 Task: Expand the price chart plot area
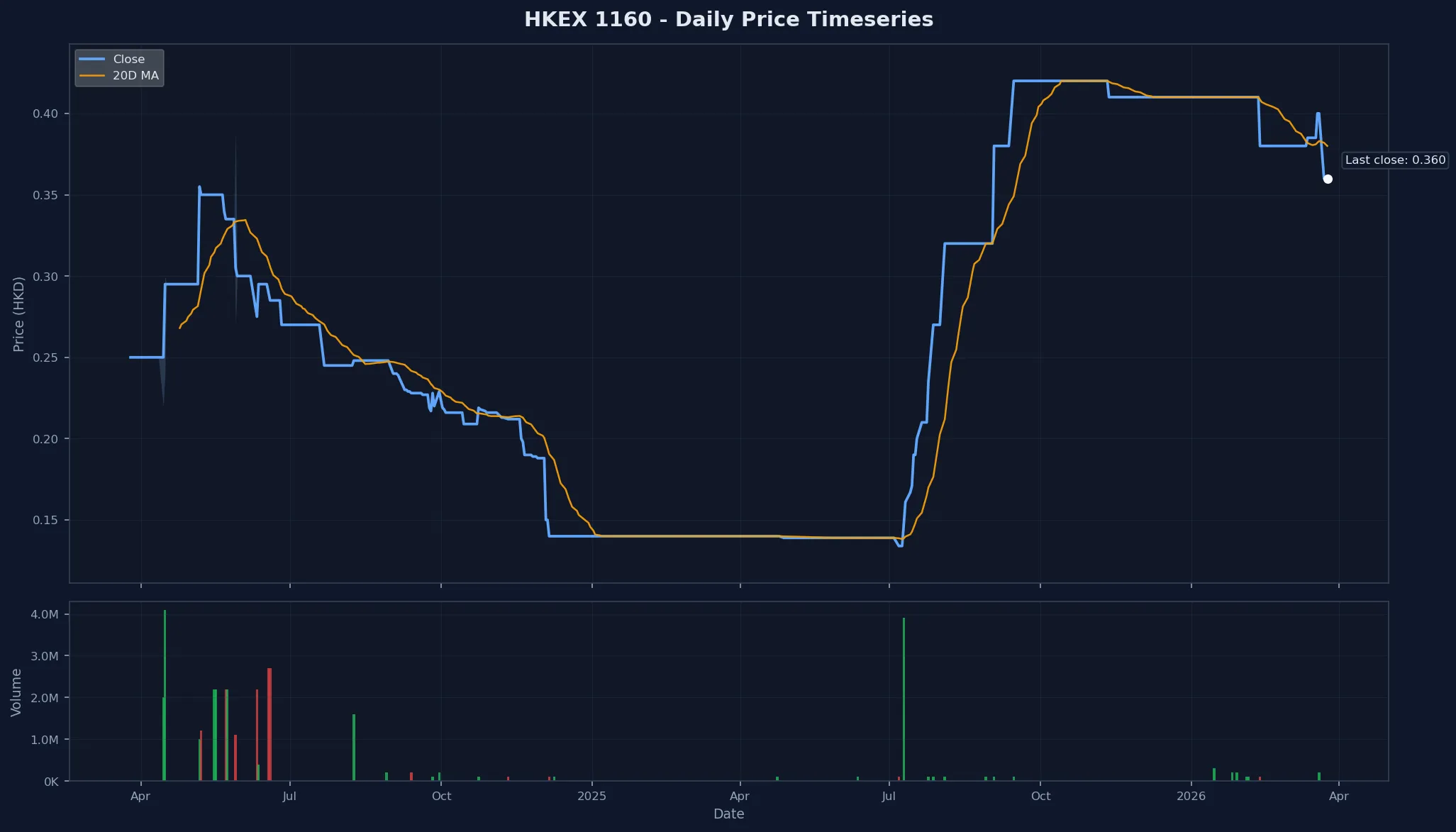726,312
